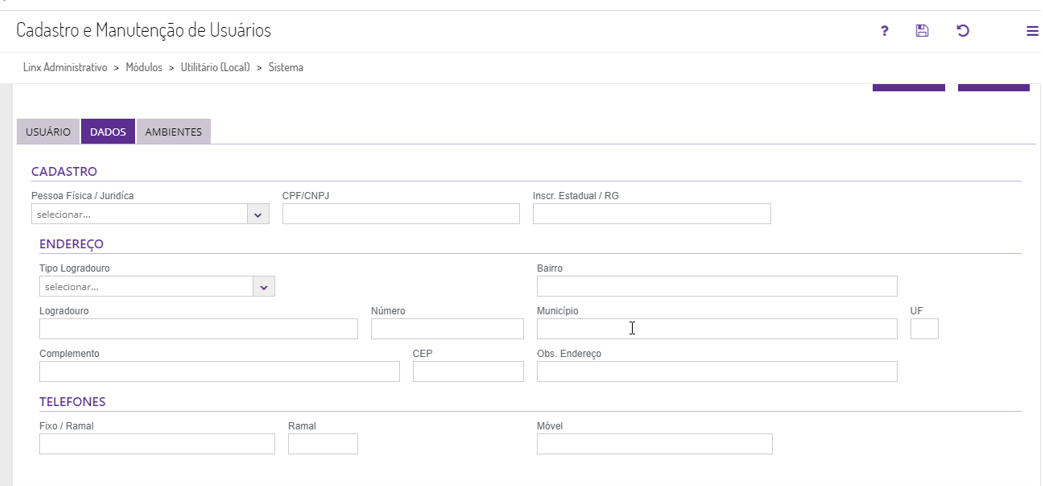Image resolution: width=1043 pixels, height=486 pixels.
Task: Click the Inscr. Estadual / RG field
Action: click(x=652, y=214)
